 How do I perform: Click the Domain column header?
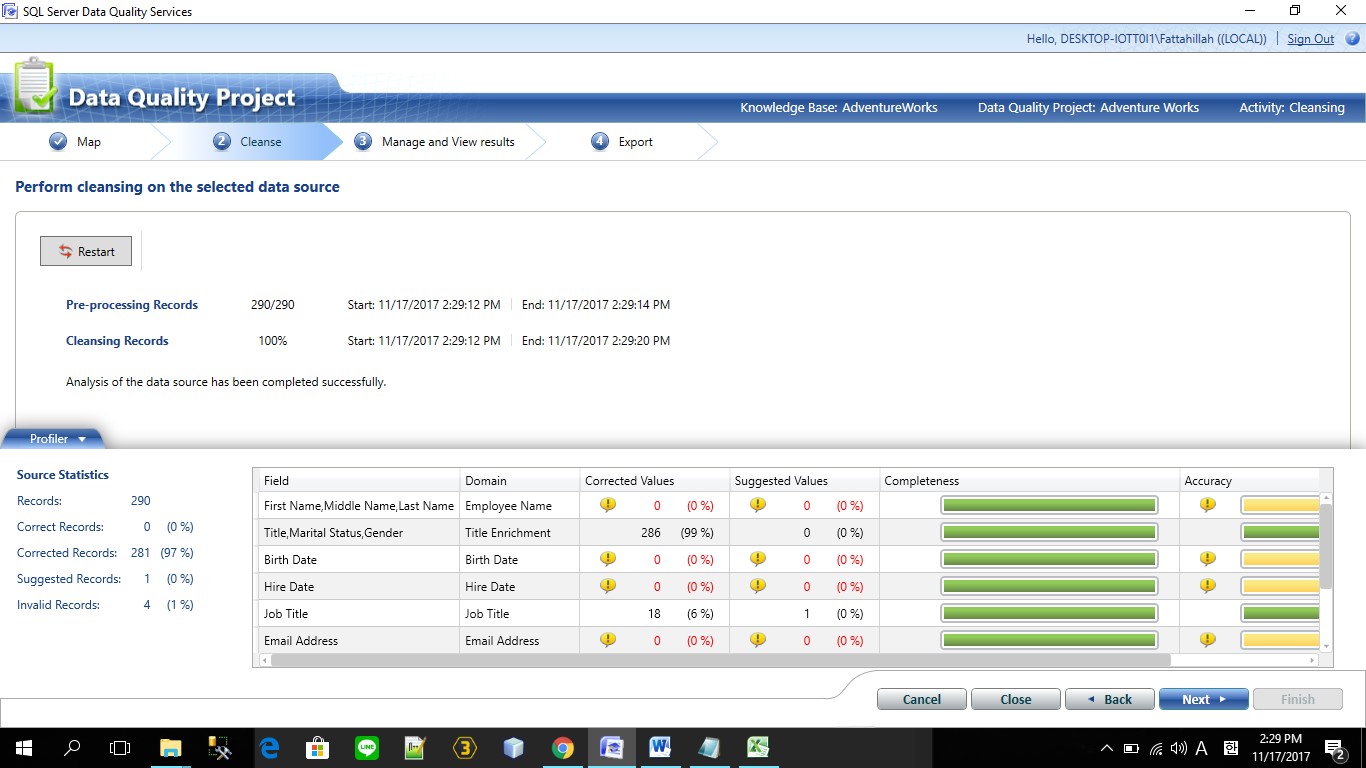tap(519, 480)
